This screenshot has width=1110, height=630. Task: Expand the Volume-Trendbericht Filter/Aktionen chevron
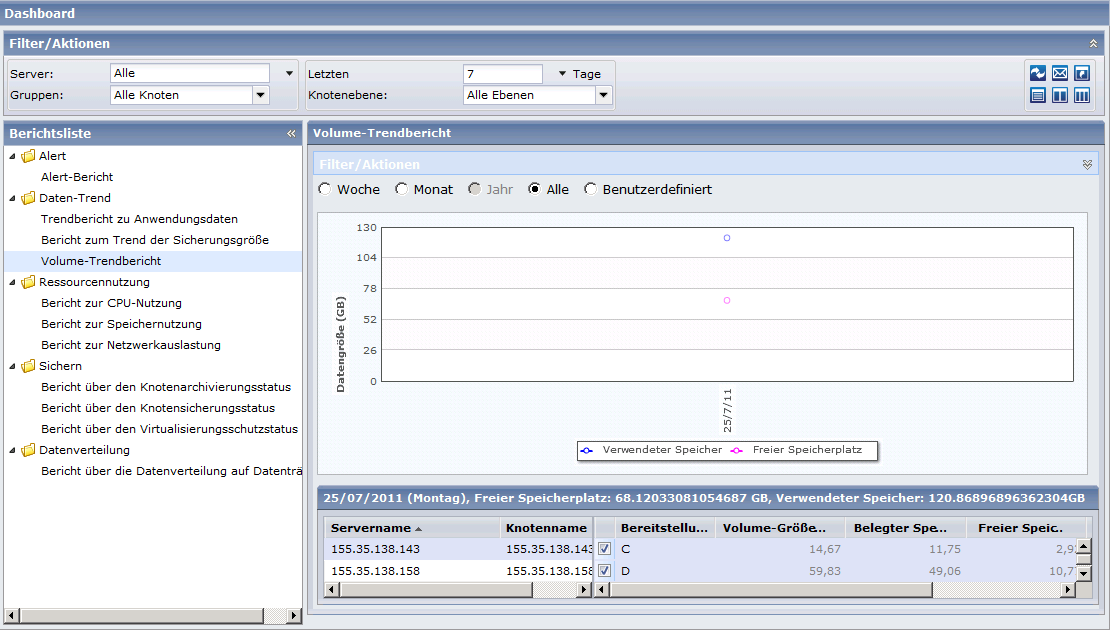click(1087, 164)
